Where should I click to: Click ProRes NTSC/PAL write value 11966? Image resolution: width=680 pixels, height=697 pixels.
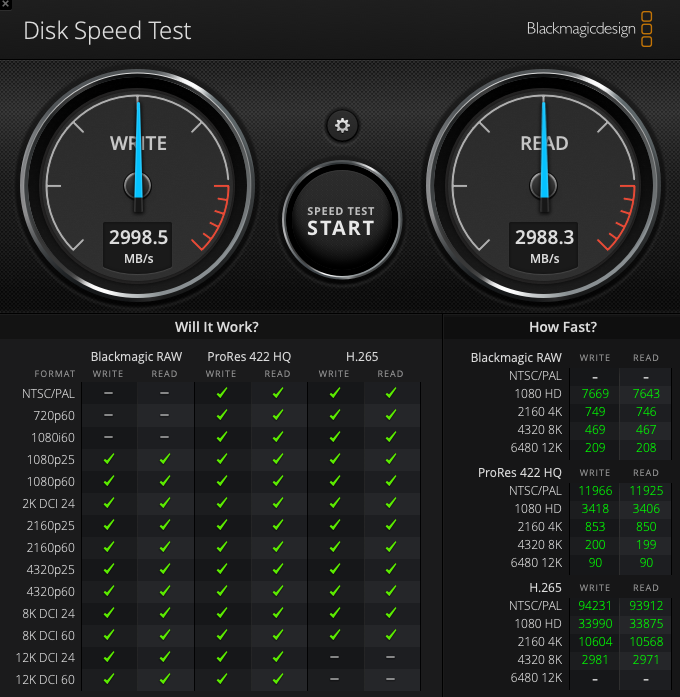point(595,491)
